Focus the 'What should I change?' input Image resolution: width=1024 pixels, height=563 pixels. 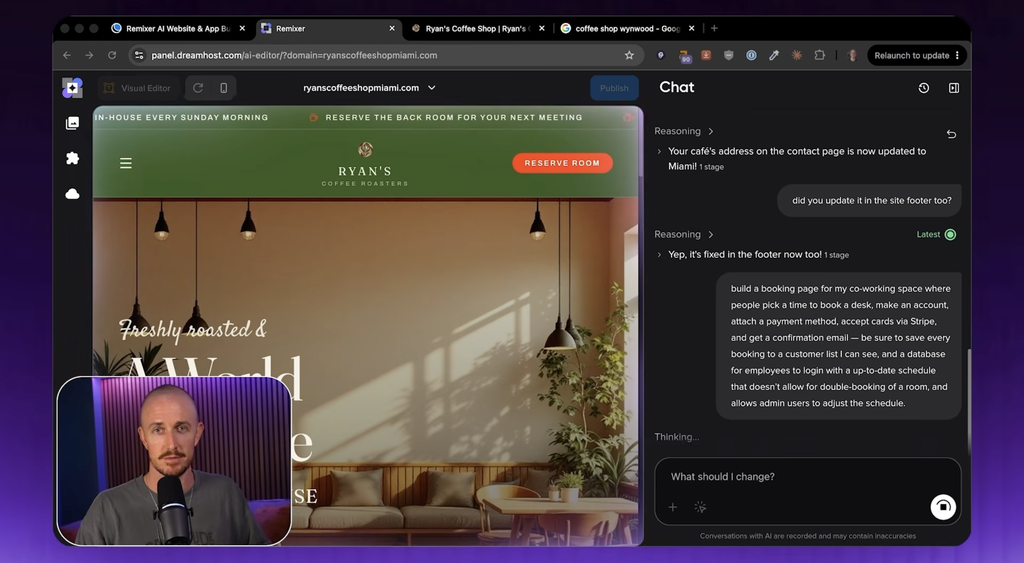(x=808, y=477)
